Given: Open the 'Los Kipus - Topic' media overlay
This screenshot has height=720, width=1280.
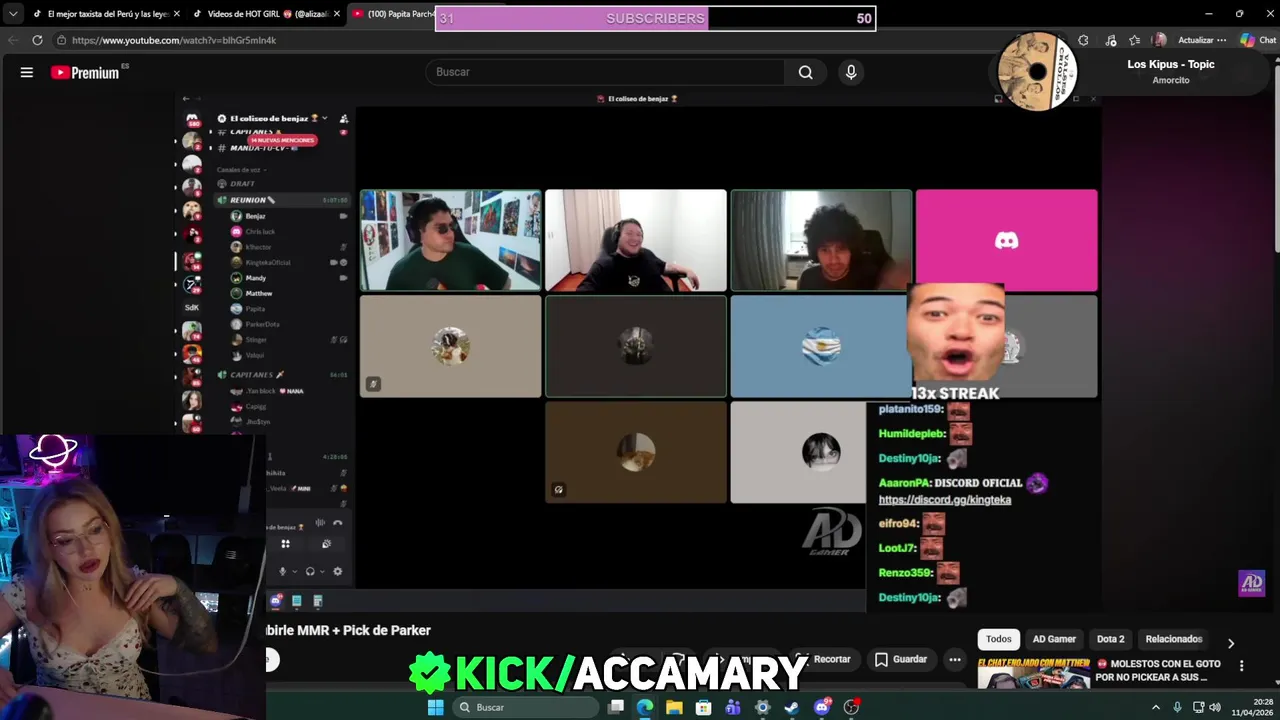Looking at the screenshot, I should coord(1170,71).
